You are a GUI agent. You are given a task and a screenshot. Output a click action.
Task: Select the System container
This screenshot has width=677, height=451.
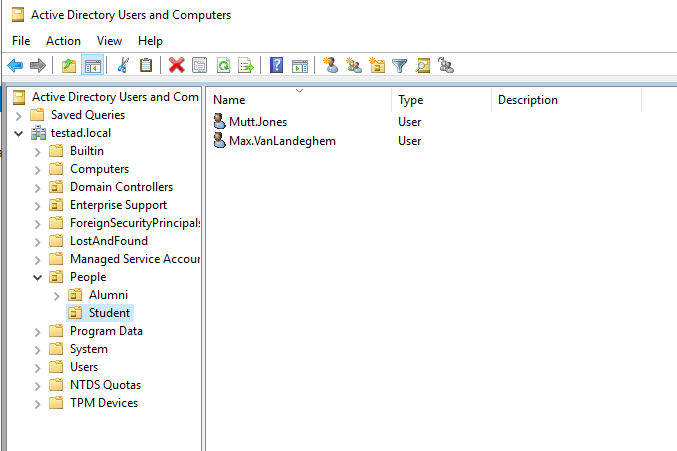point(89,349)
